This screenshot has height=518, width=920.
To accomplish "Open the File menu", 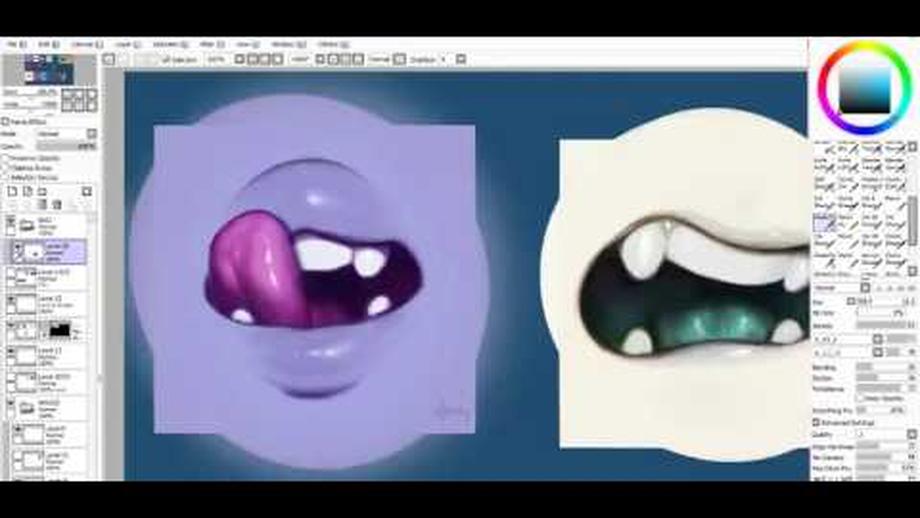I will click(16, 44).
